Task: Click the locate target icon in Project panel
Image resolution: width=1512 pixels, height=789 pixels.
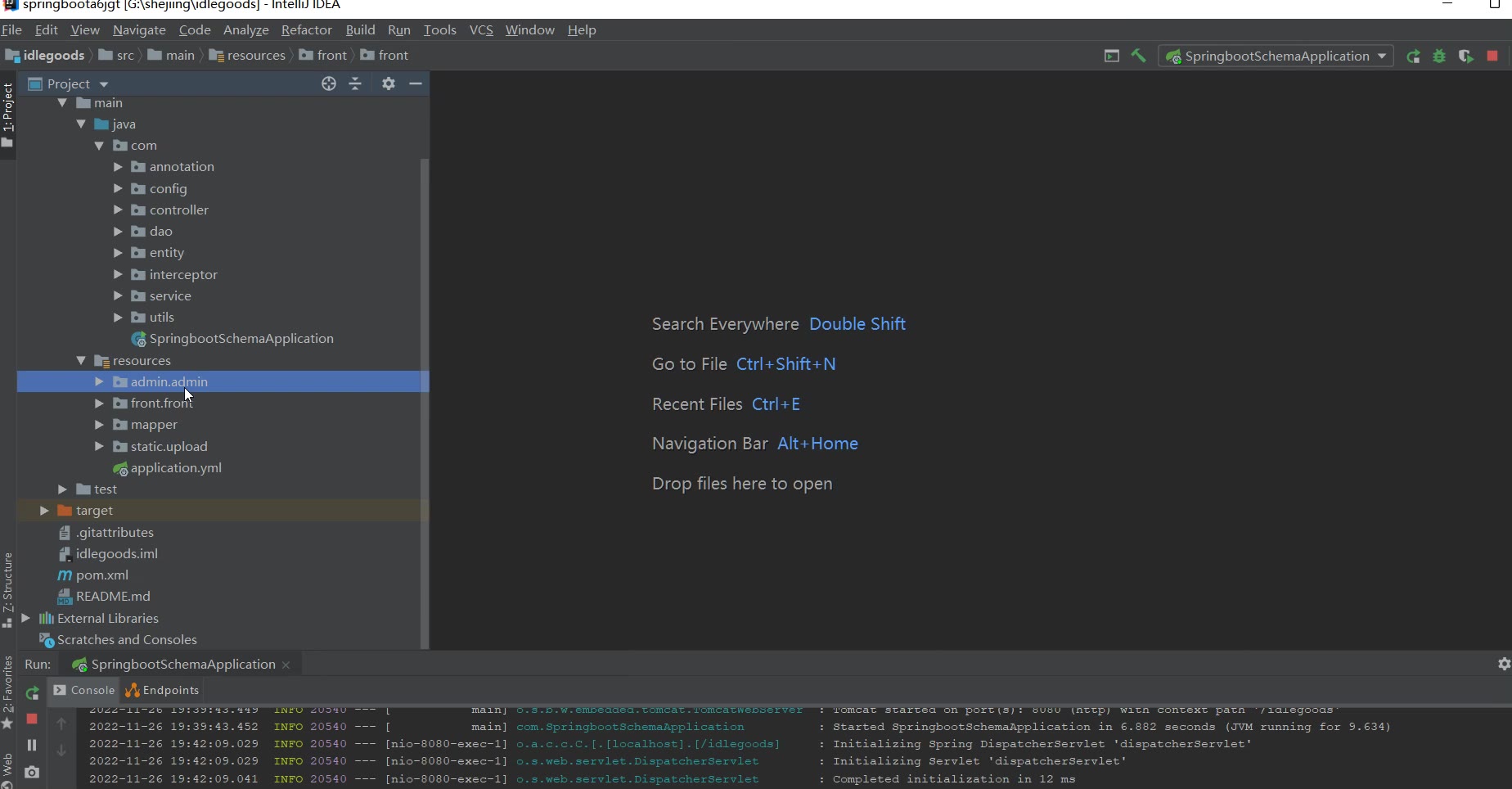Action: pyautogui.click(x=329, y=83)
